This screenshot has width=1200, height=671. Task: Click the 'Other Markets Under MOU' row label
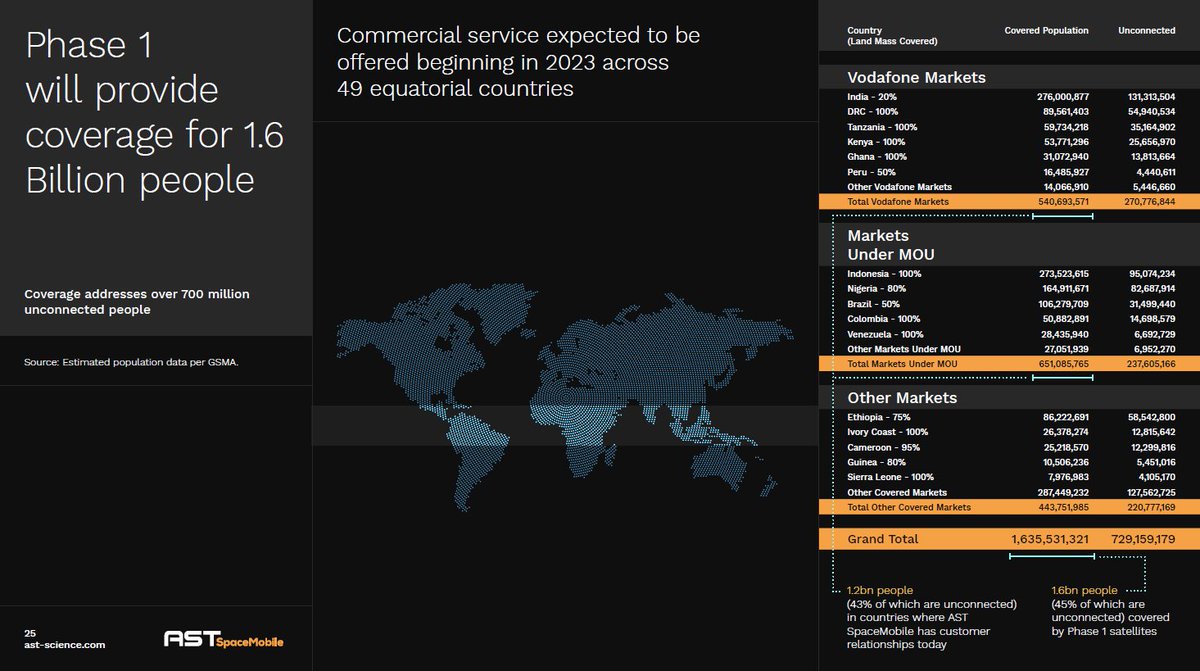[x=903, y=349]
